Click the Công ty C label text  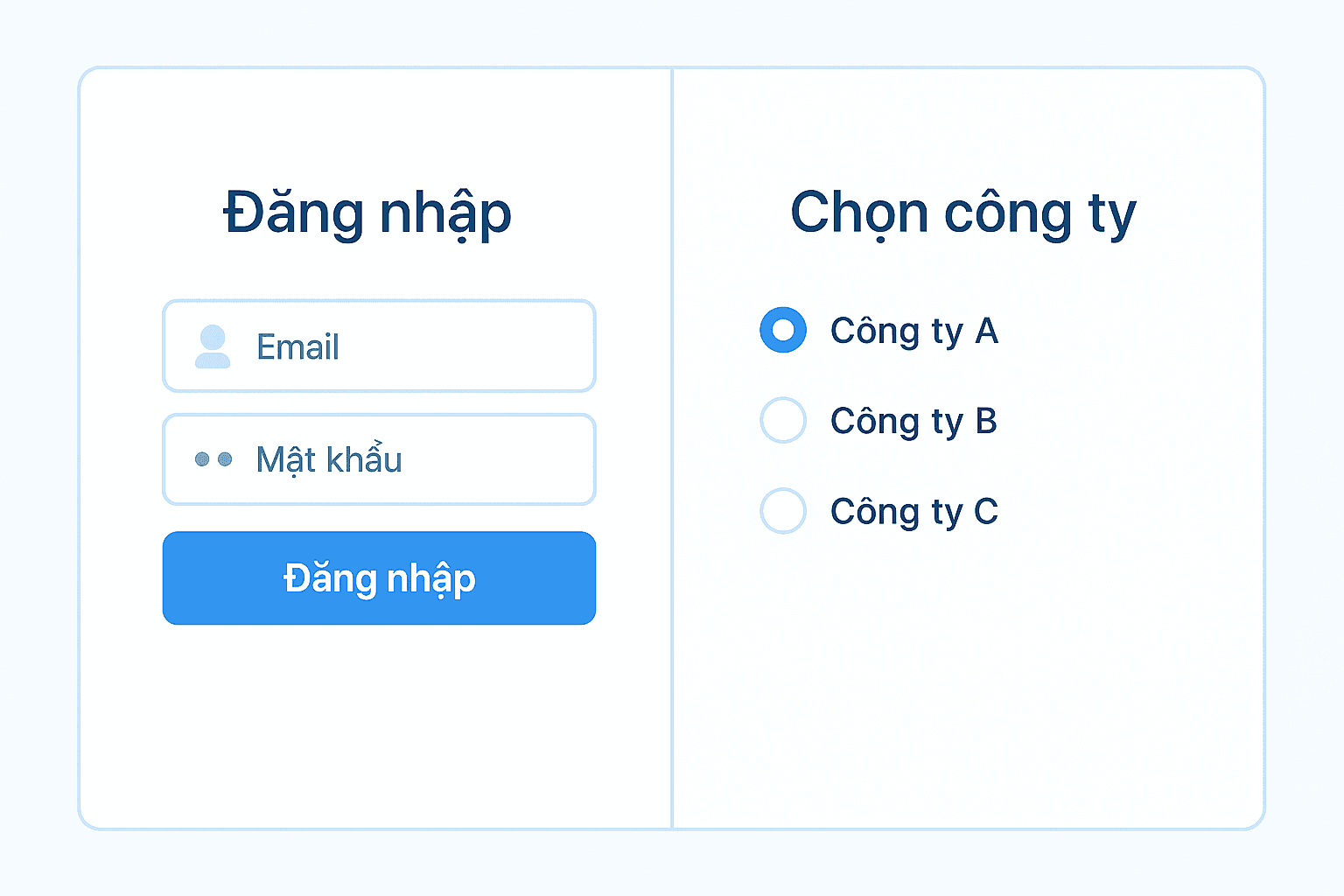pyautogui.click(x=914, y=511)
